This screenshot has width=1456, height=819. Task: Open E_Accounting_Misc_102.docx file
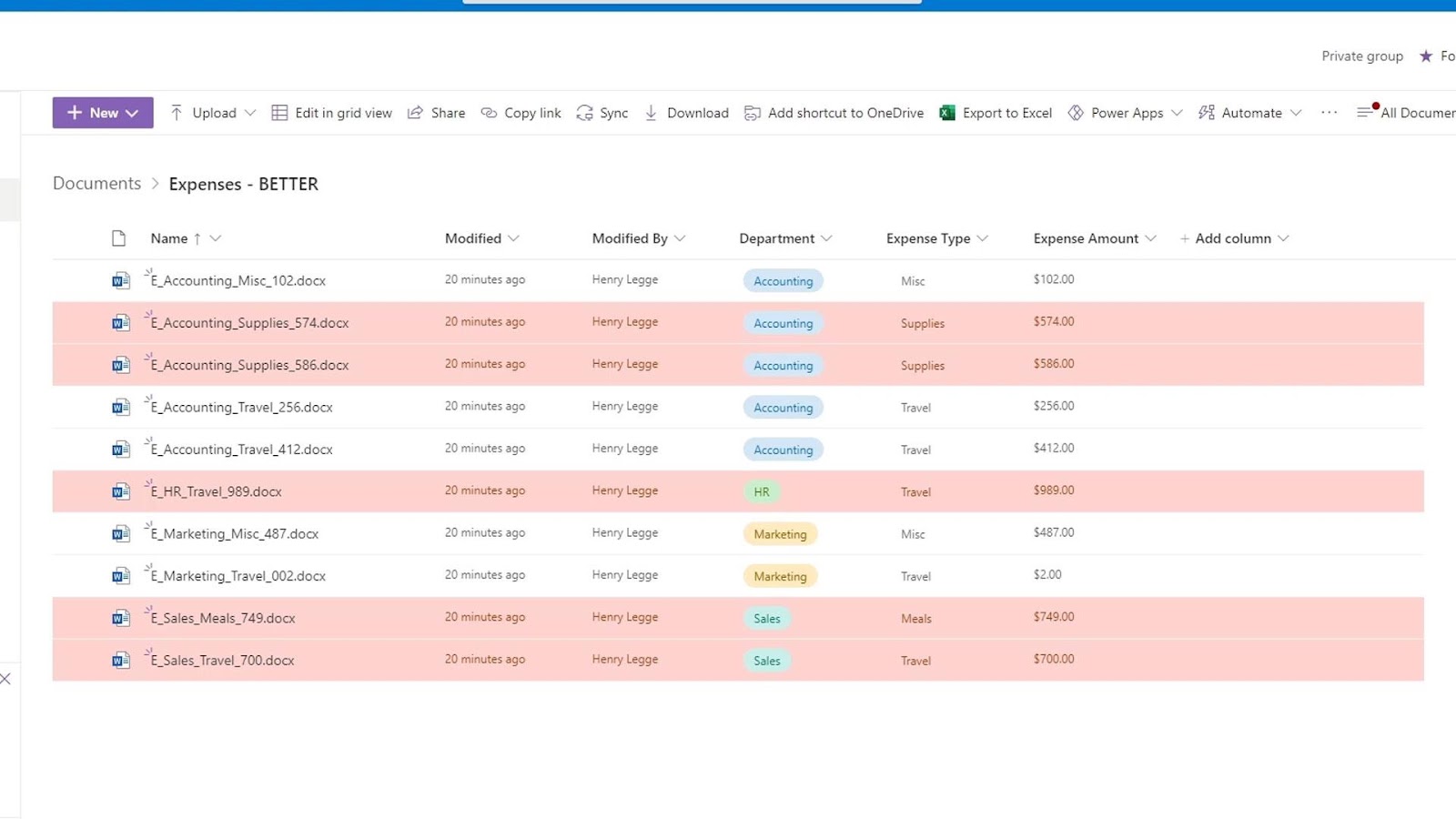pyautogui.click(x=238, y=281)
